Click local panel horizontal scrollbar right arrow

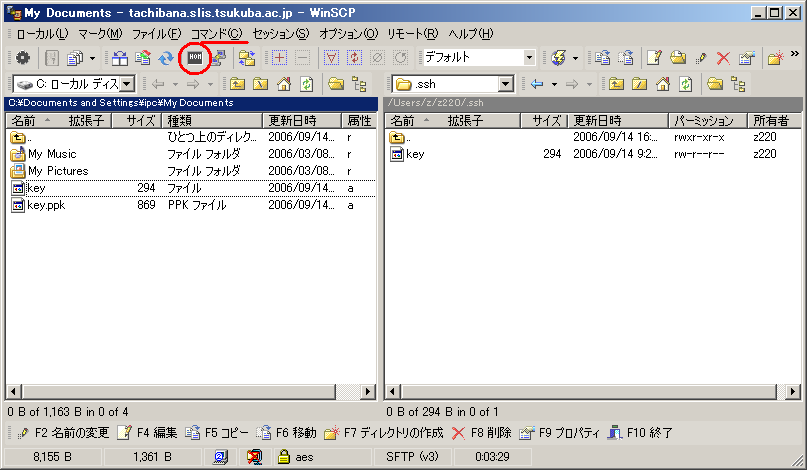coord(367,392)
